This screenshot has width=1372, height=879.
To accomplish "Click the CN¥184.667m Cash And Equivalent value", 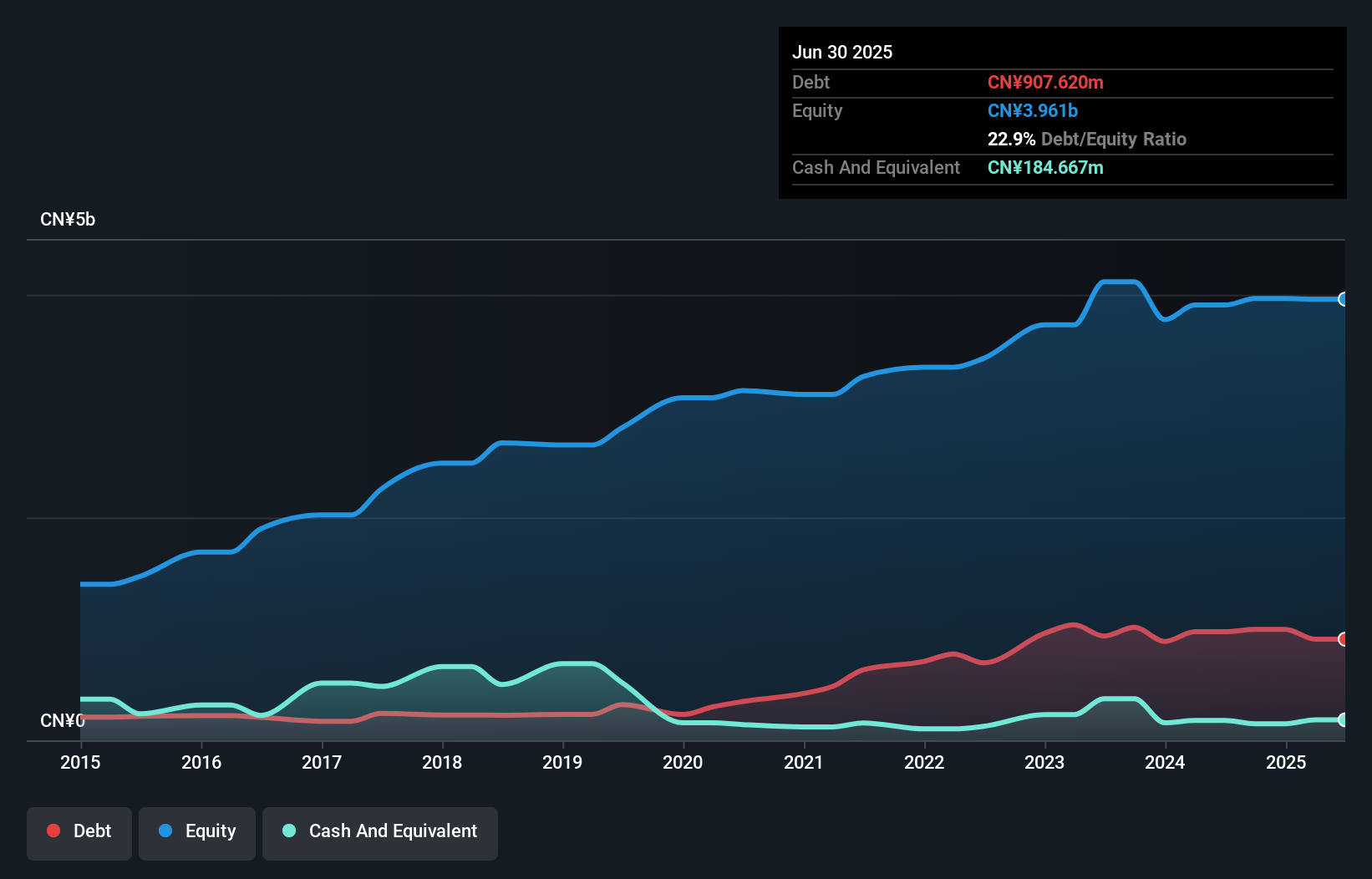I will pyautogui.click(x=1045, y=167).
